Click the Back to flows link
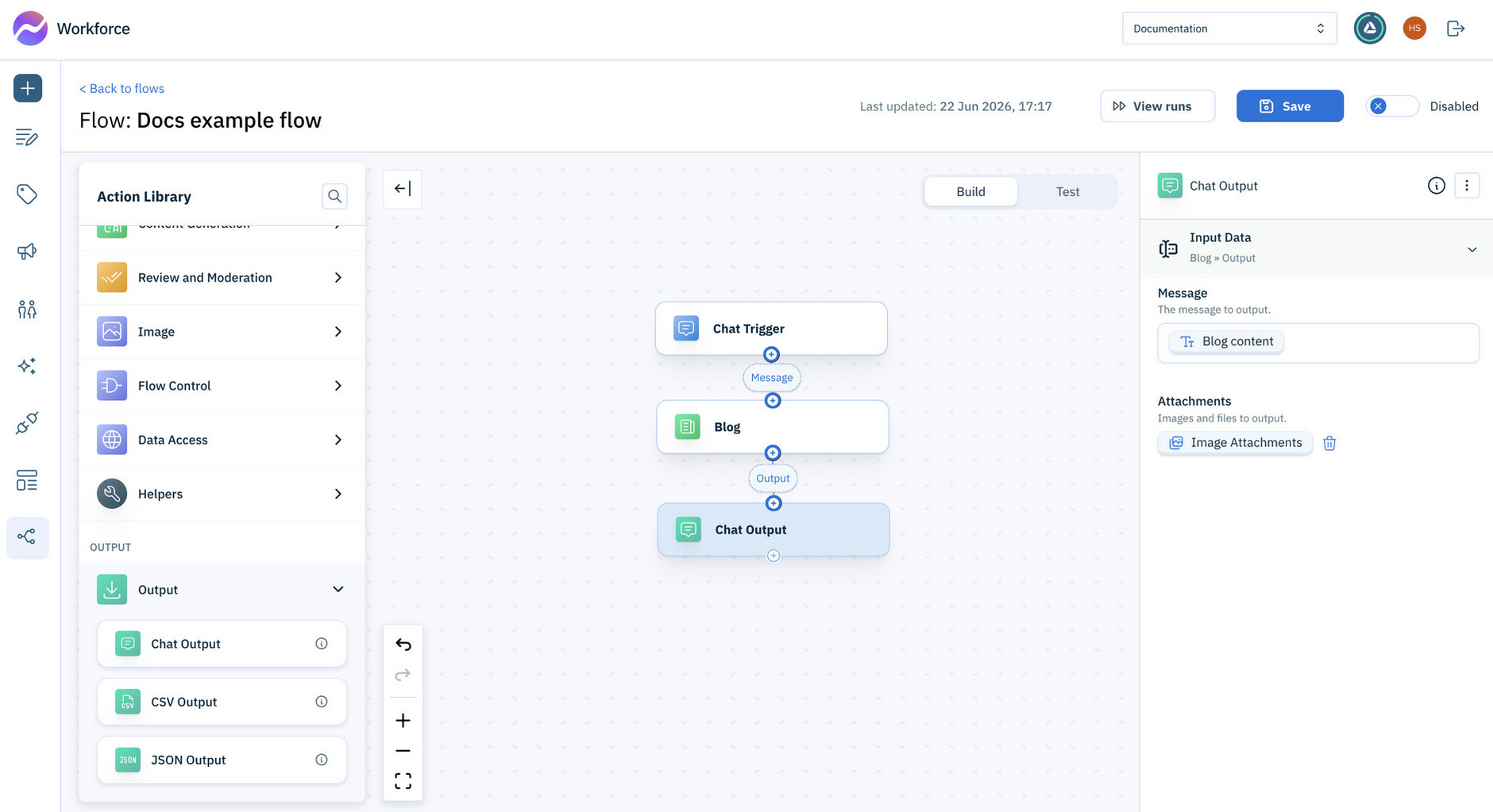The height and width of the screenshot is (812, 1493). [x=122, y=89]
